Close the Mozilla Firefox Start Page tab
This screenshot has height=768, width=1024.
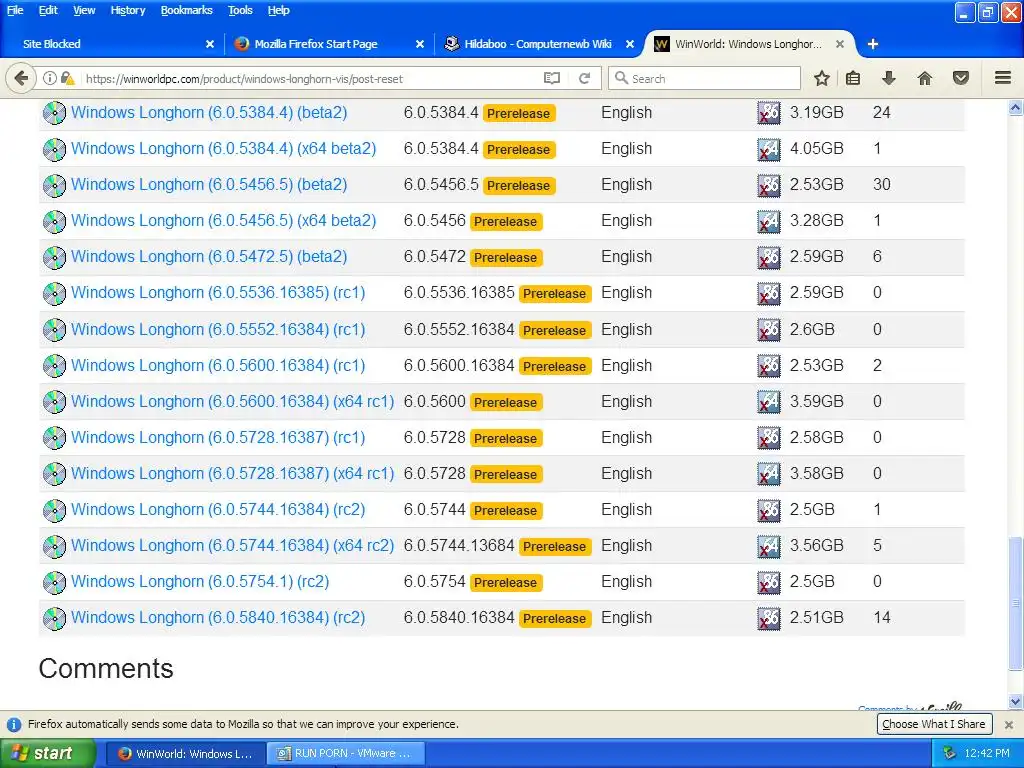(420, 44)
